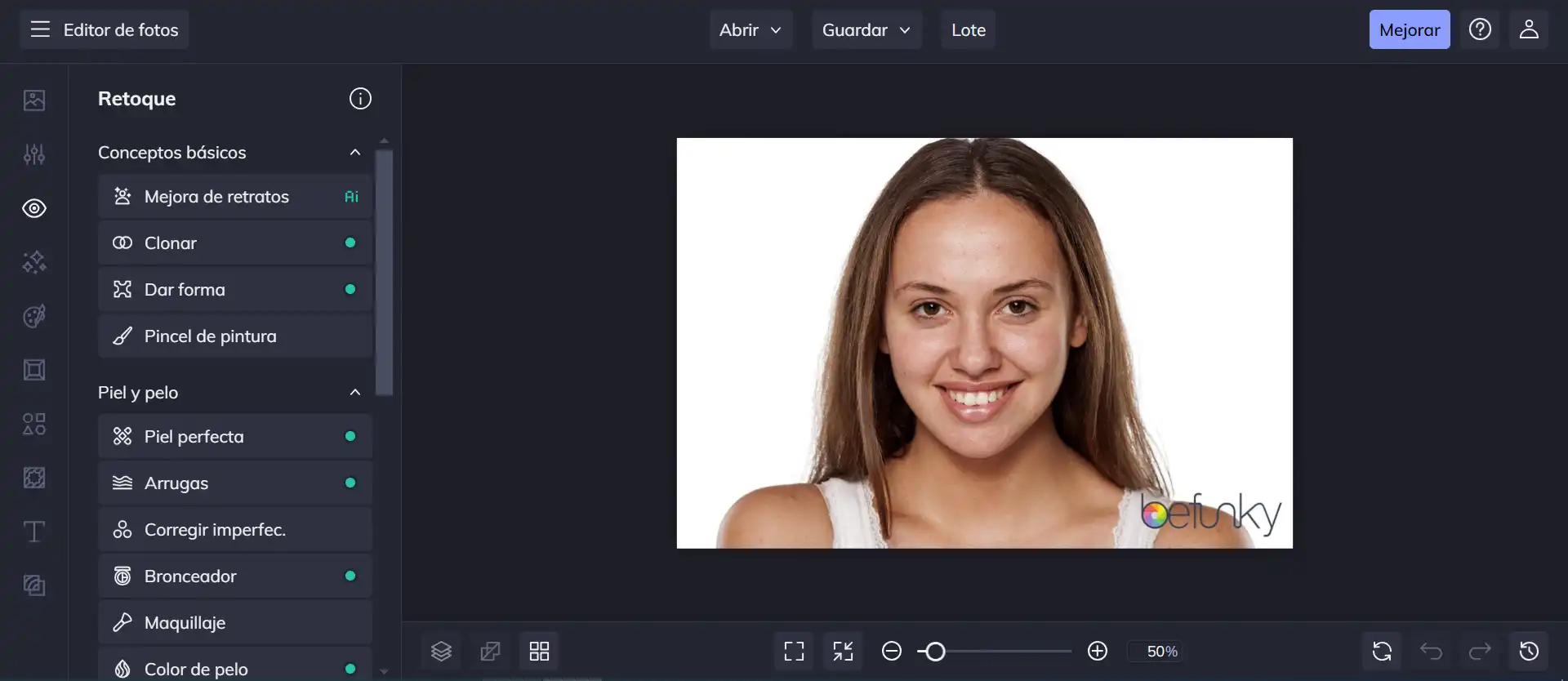Select the Dar forma tool
The width and height of the screenshot is (1568, 681).
(235, 290)
